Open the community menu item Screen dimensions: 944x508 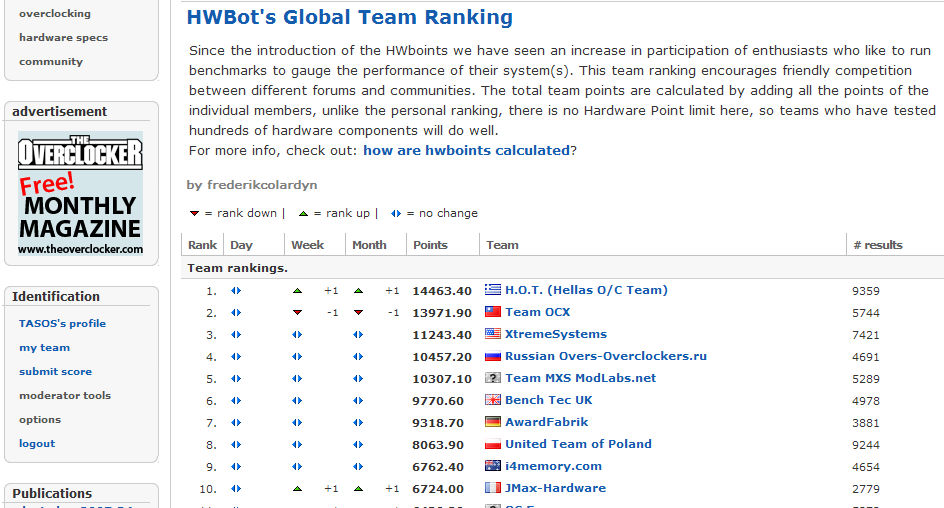tap(51, 61)
